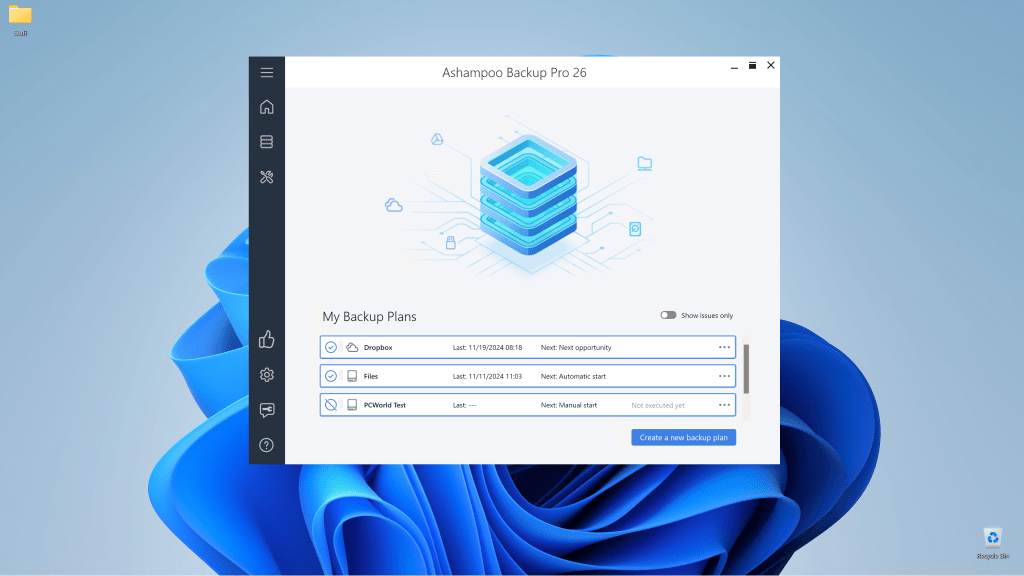1024x576 pixels.
Task: Click the tools wrench icon in sidebar
Action: [x=266, y=177]
